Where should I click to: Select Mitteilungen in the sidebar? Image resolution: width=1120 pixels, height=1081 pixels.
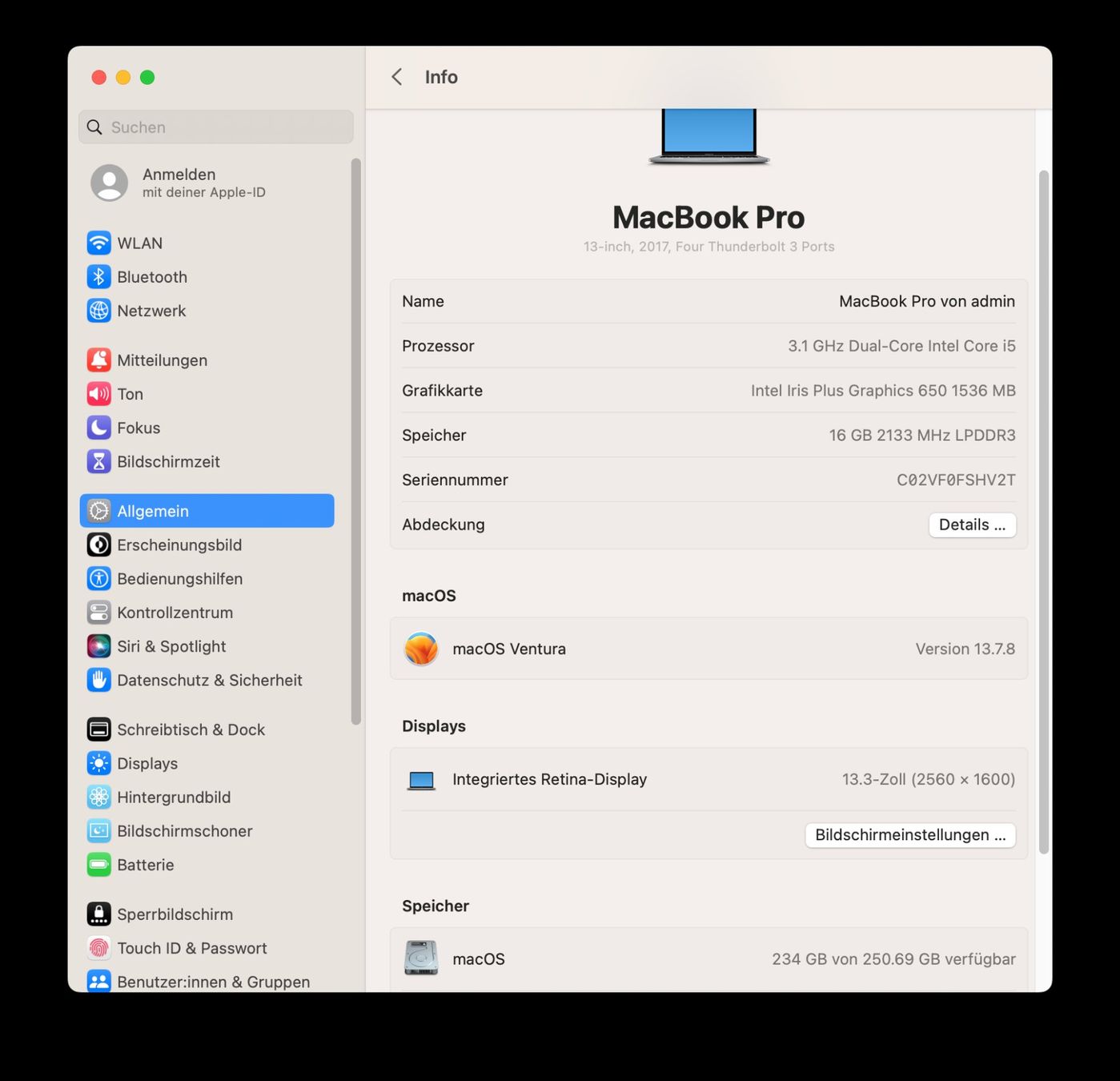(x=207, y=360)
